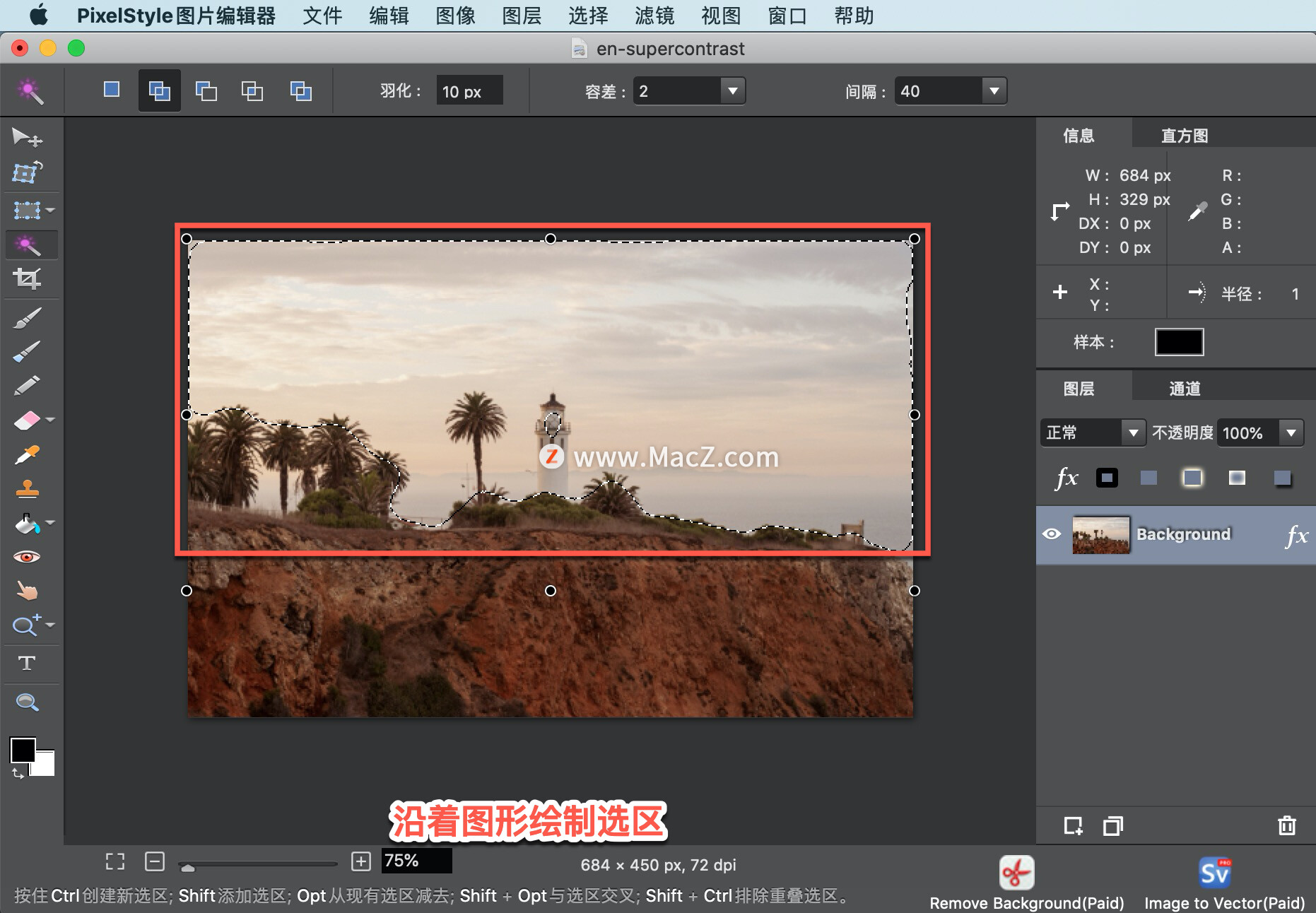Select the Red Eye removal tool
Viewport: 1316px width, 913px height.
click(28, 556)
